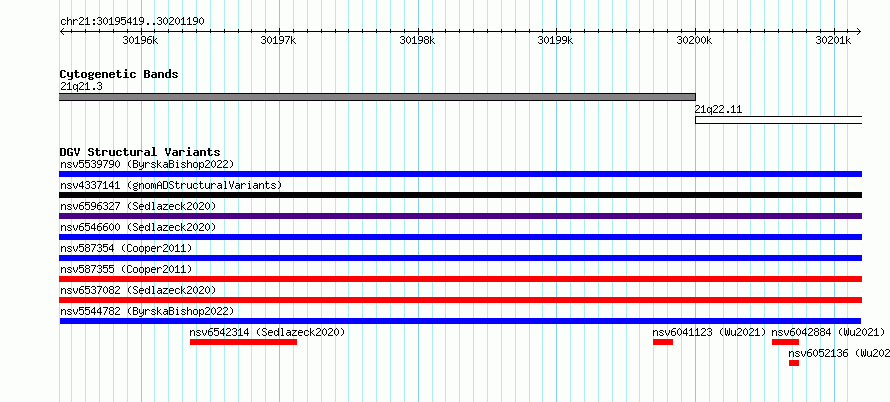Open the nsv6546600 blue variant bar
Image resolution: width=890 pixels, height=402 pixels.
(x=460, y=237)
